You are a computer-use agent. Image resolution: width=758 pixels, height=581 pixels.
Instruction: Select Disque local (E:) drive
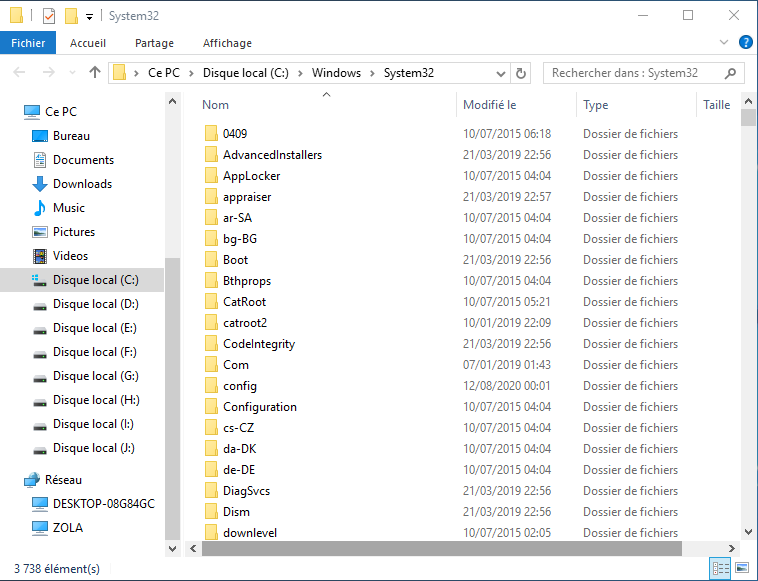coord(85,328)
